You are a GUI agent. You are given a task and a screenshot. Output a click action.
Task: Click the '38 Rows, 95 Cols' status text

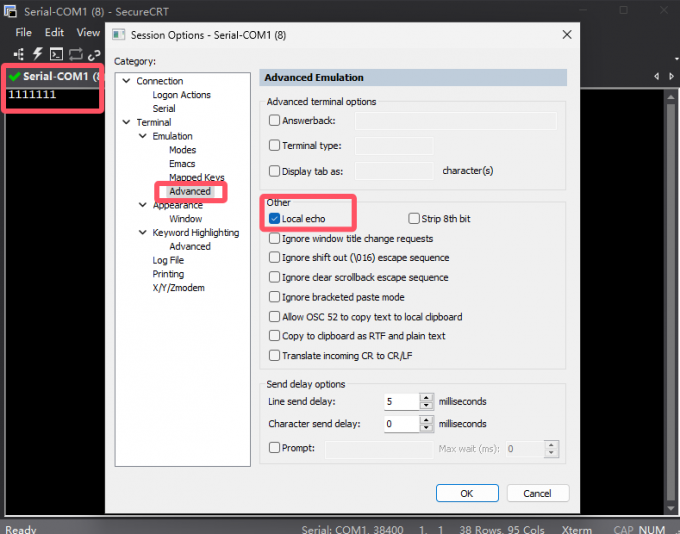(502, 530)
